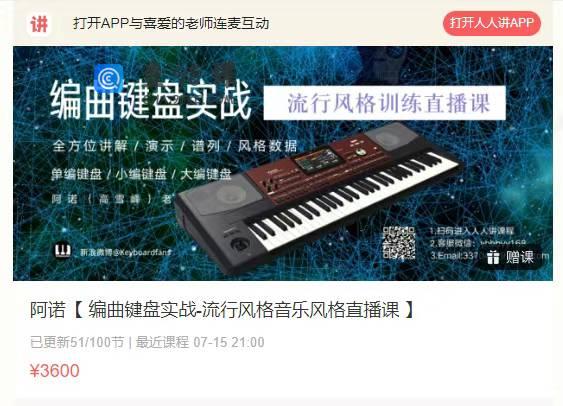Click the 最近课程 07-15 21:00 schedule text
563x406 pixels.
[x=200, y=342]
